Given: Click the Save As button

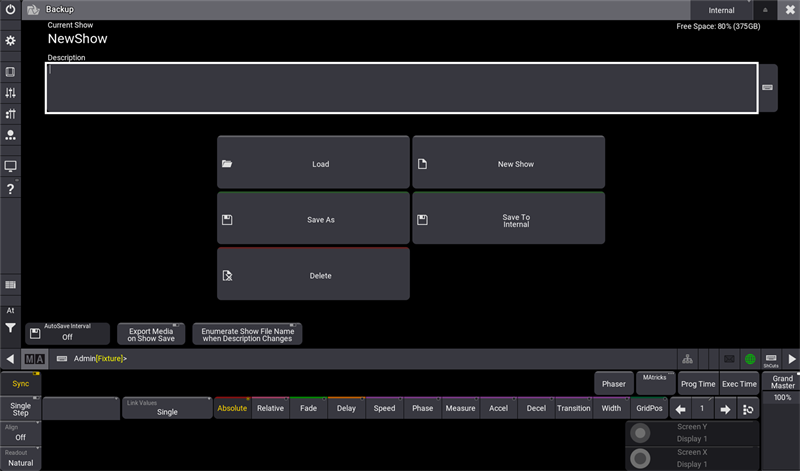Looking at the screenshot, I should click(313, 218).
